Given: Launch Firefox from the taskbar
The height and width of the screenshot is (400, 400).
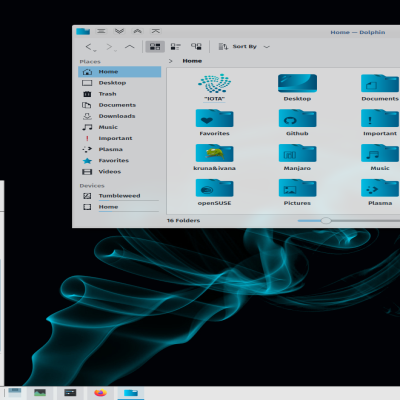Looking at the screenshot, I should [100, 393].
